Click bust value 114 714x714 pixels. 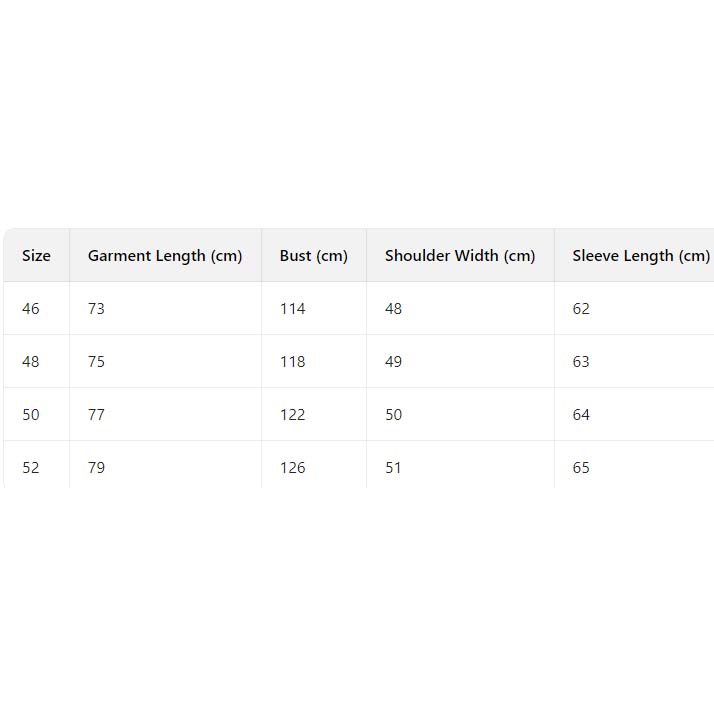coord(292,309)
